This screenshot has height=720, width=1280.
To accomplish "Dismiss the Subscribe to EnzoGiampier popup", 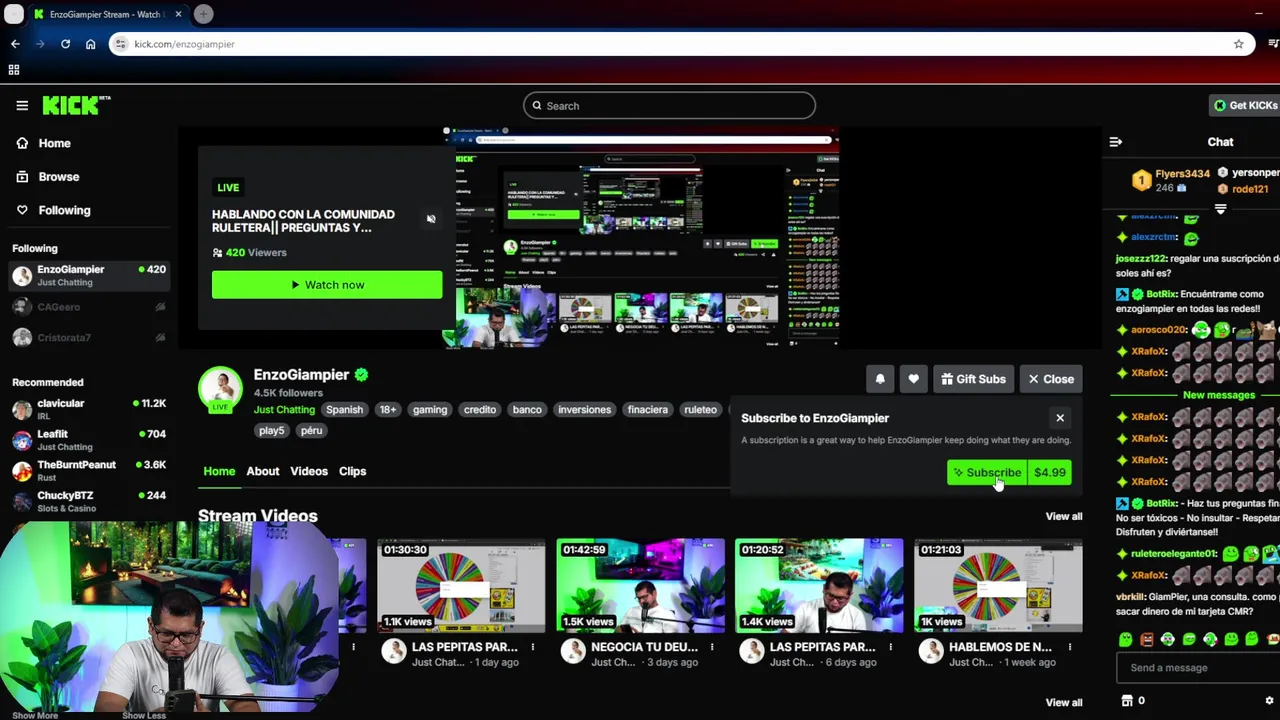I will [x=1060, y=418].
